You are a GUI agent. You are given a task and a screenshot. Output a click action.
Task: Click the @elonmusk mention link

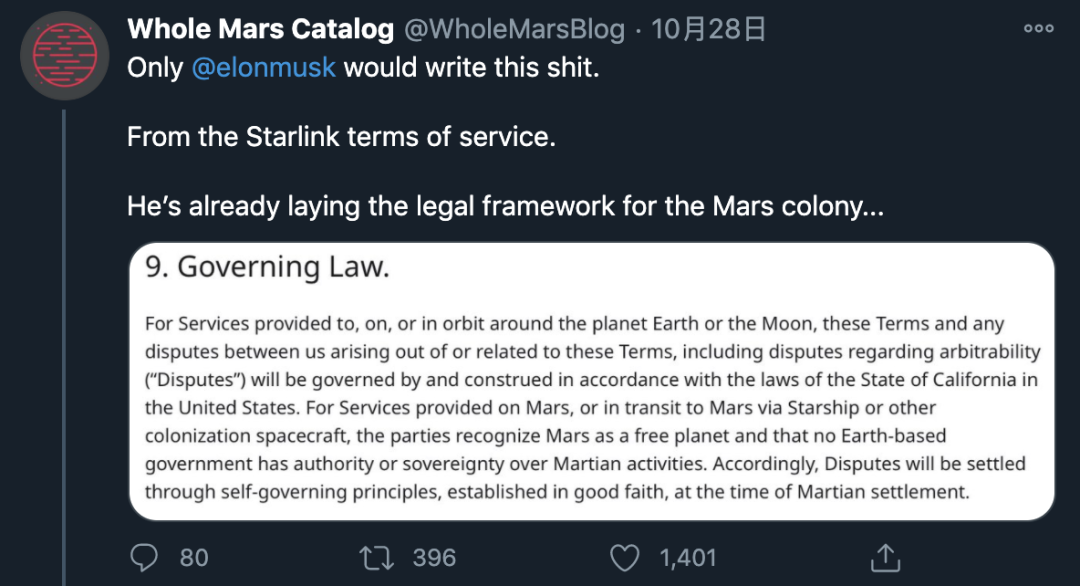[x=263, y=68]
